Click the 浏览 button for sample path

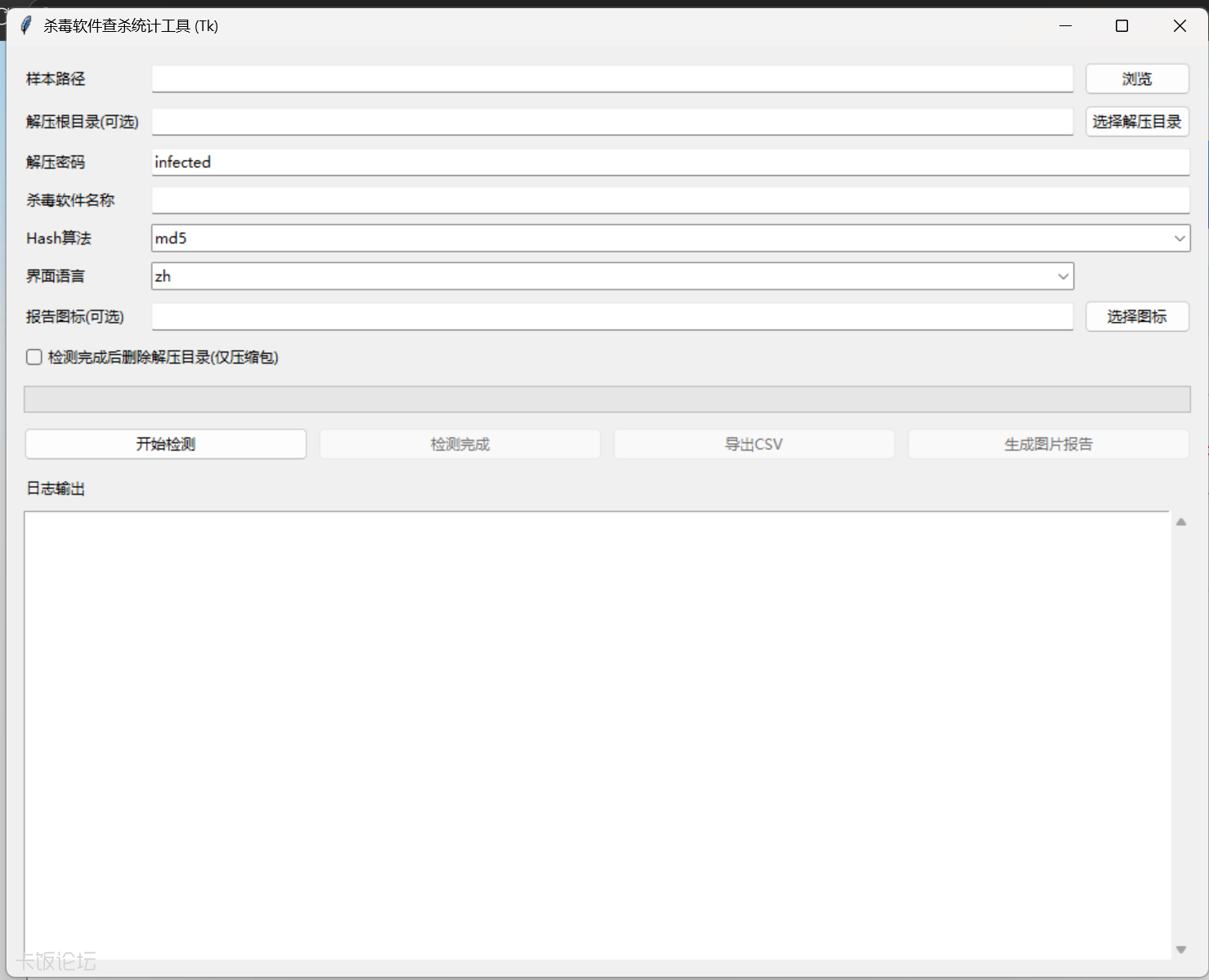[1137, 79]
